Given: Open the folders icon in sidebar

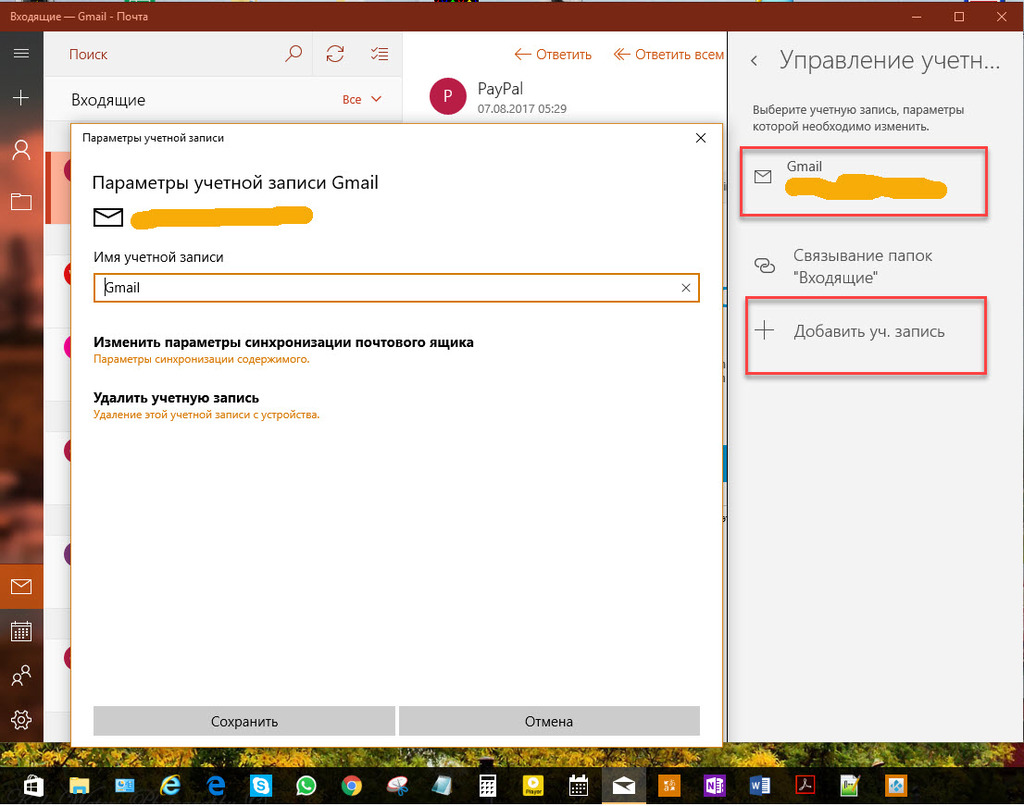Looking at the screenshot, I should pos(21,201).
